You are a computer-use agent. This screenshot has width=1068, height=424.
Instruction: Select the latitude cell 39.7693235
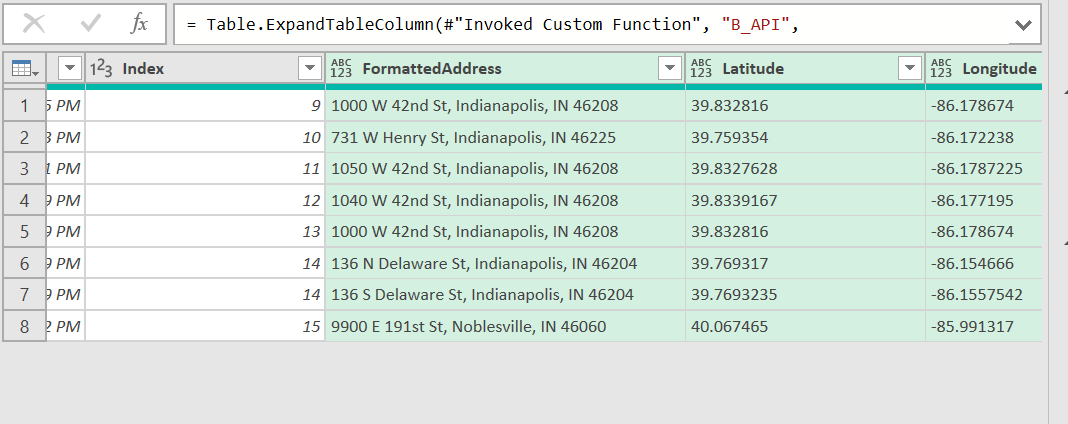coord(805,295)
